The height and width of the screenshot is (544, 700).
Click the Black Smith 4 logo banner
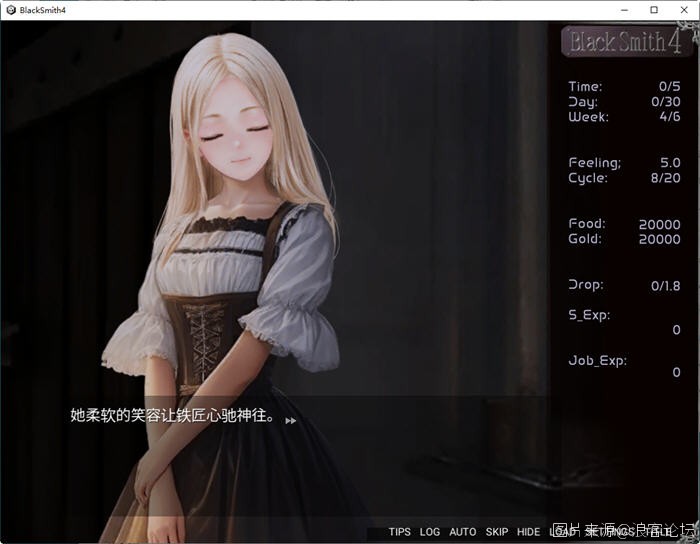coord(626,42)
